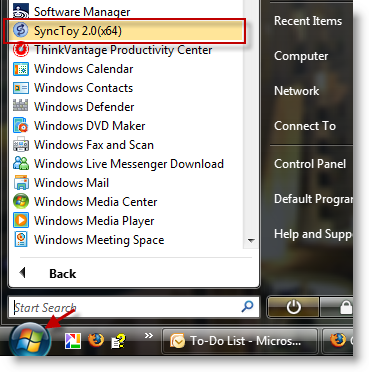Open ThinkVantage Productivity Center entry text
Viewport: 369px width, 372px height.
[x=123, y=50]
